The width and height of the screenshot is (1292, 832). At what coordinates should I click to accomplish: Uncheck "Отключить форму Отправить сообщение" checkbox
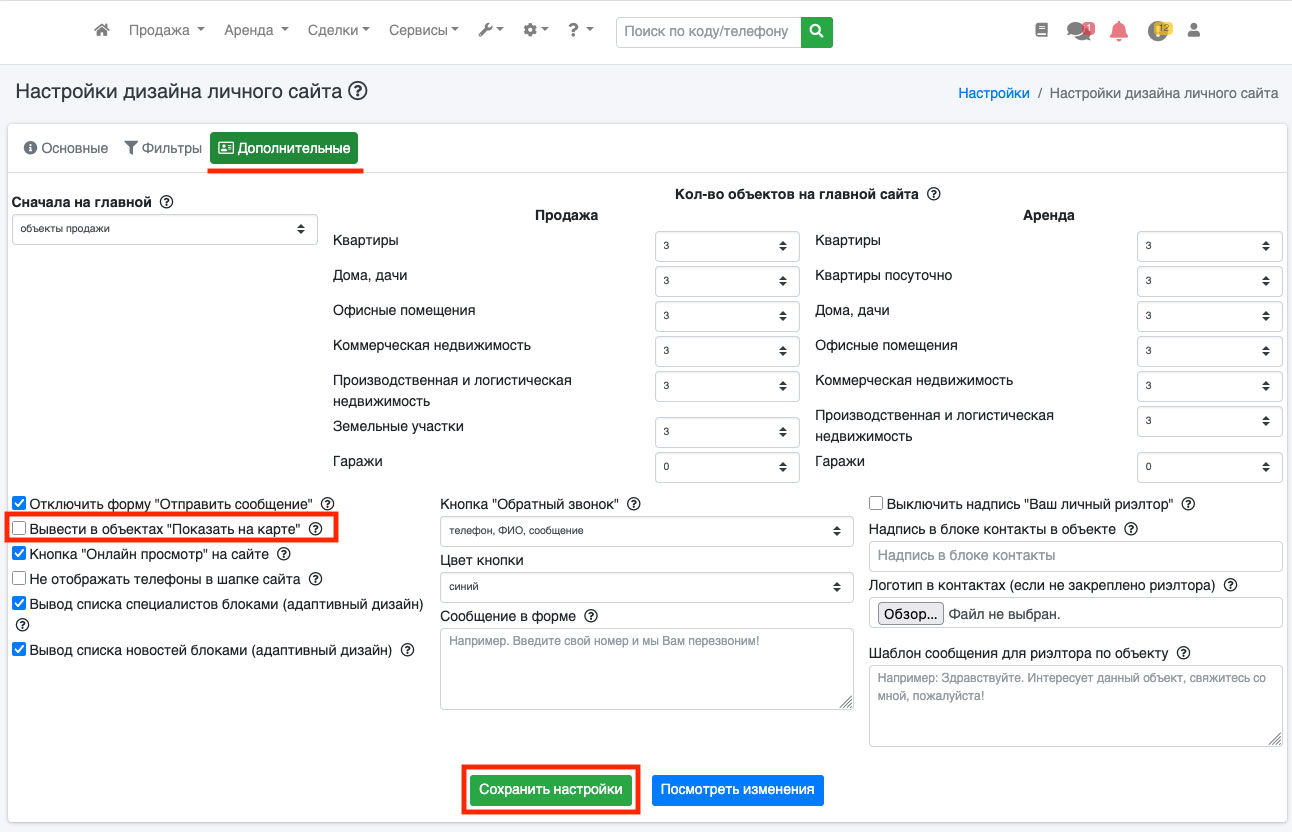tap(19, 503)
